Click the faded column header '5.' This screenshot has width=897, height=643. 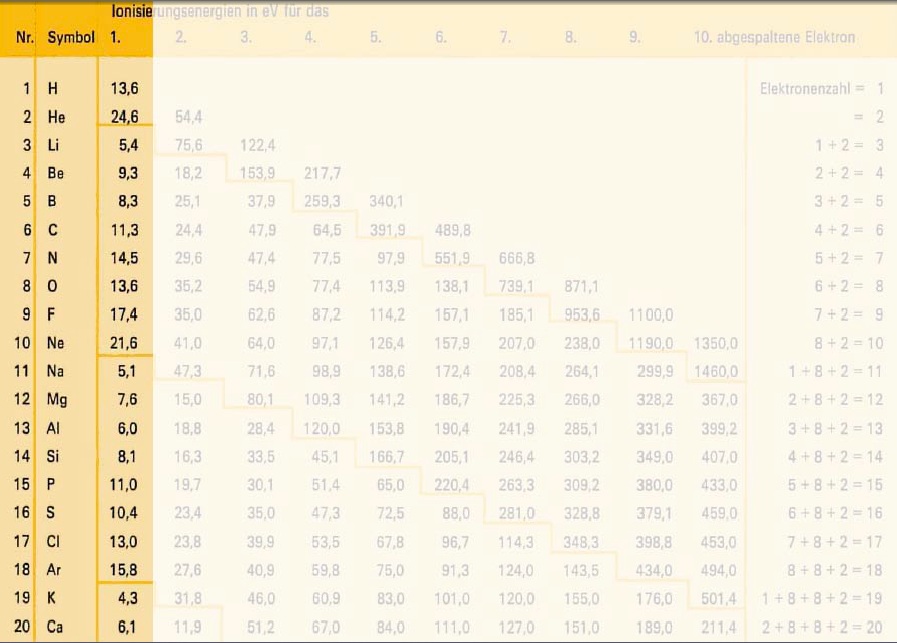tap(375, 38)
